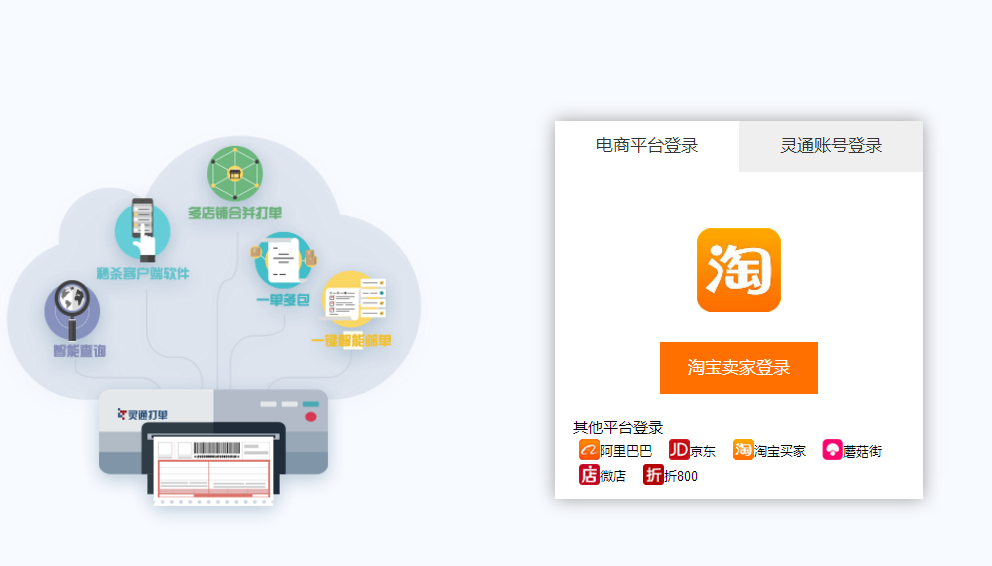
Task: Click the 淘宝卖家登录 button
Action: 738,367
